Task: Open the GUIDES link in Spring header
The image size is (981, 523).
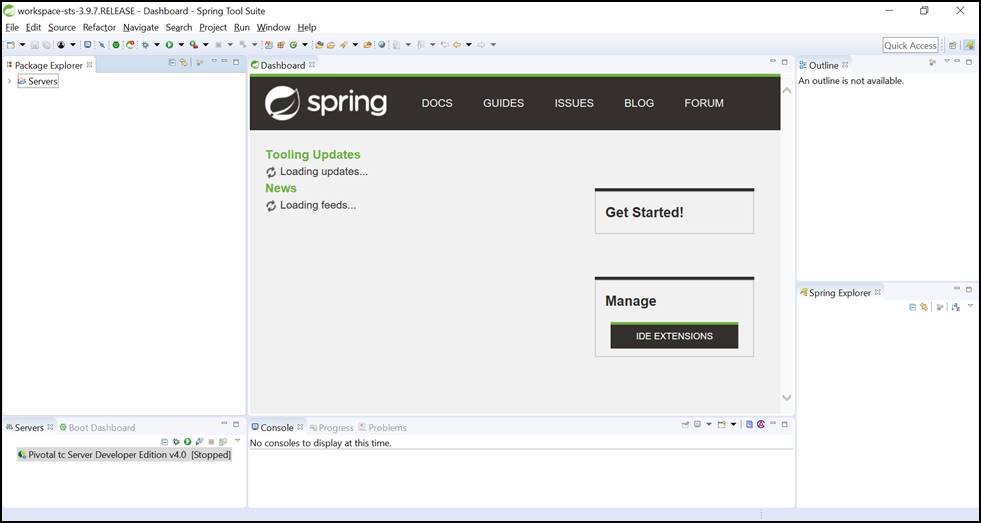Action: (504, 103)
